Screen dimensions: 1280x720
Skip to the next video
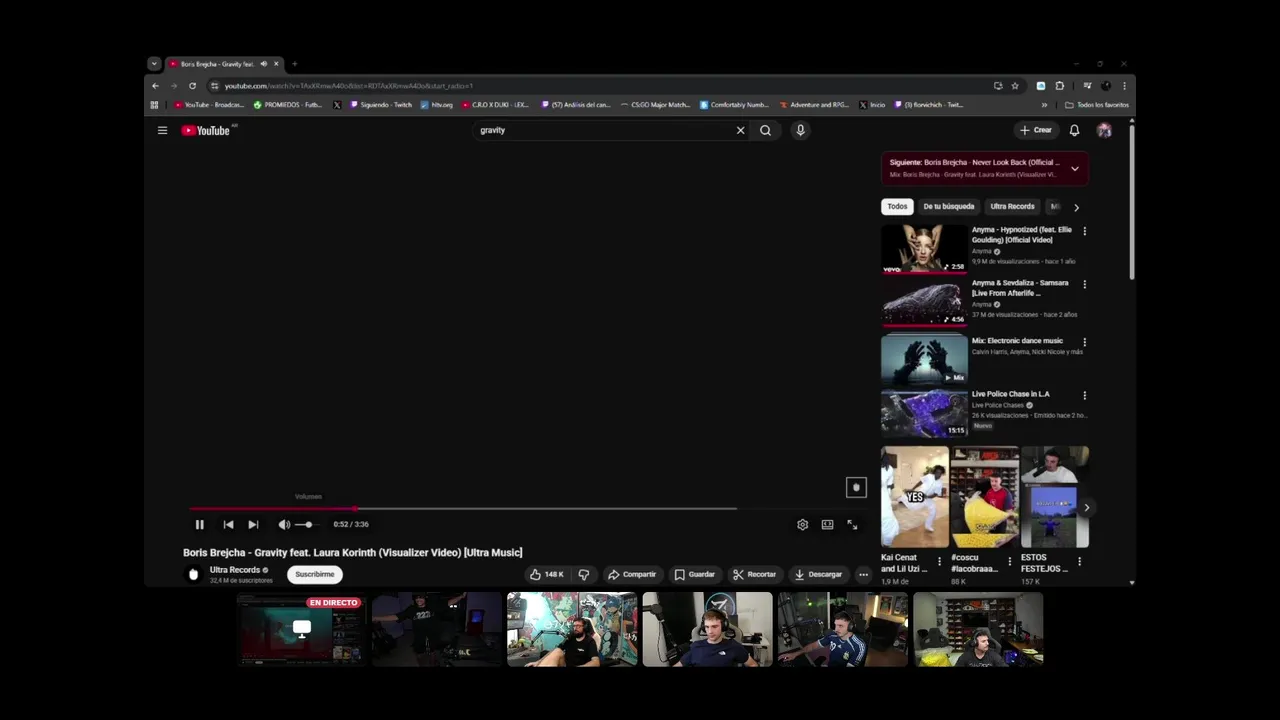click(x=253, y=524)
